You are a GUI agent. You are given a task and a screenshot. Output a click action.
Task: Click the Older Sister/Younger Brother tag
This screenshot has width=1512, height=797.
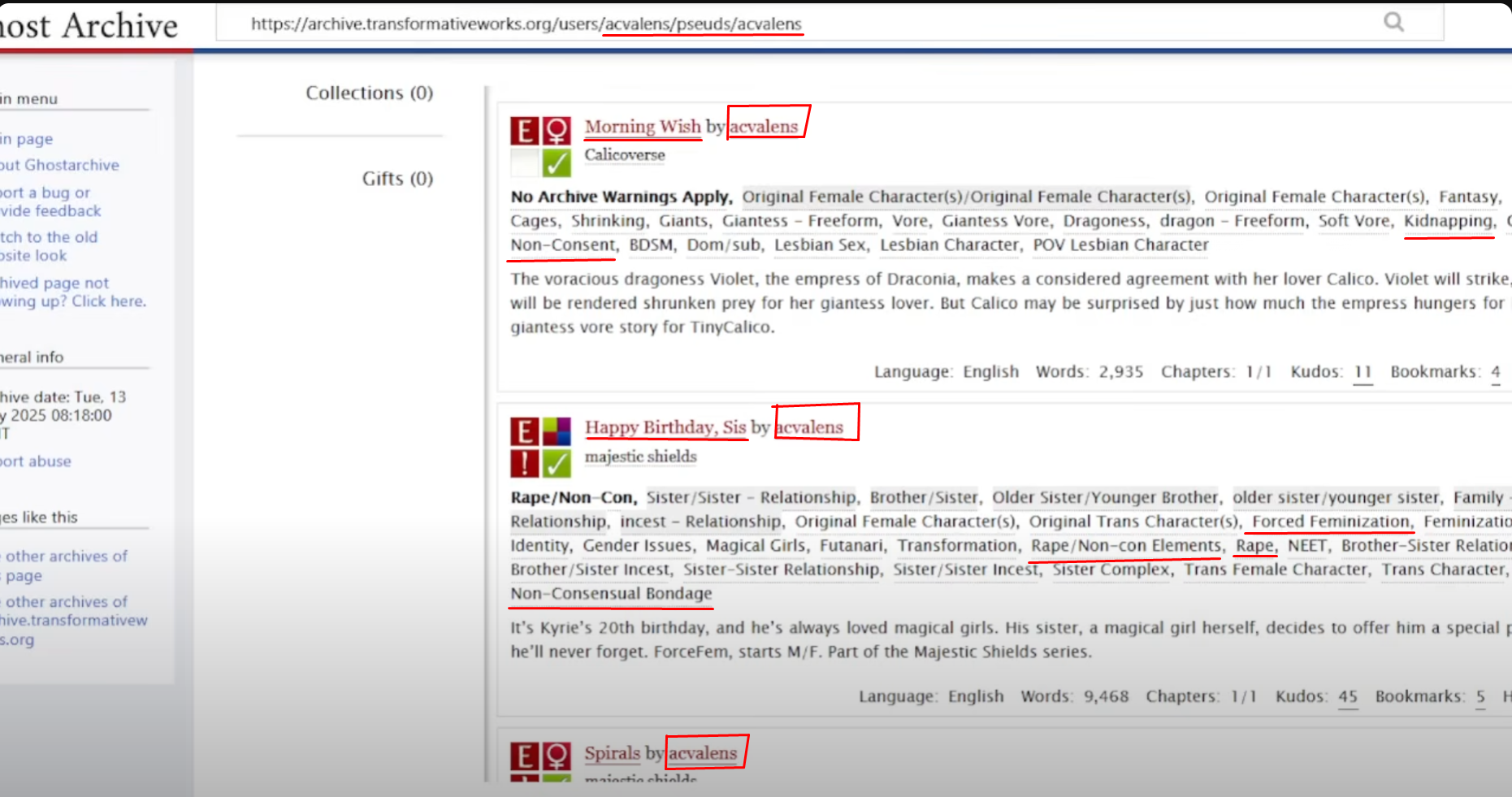click(1106, 498)
